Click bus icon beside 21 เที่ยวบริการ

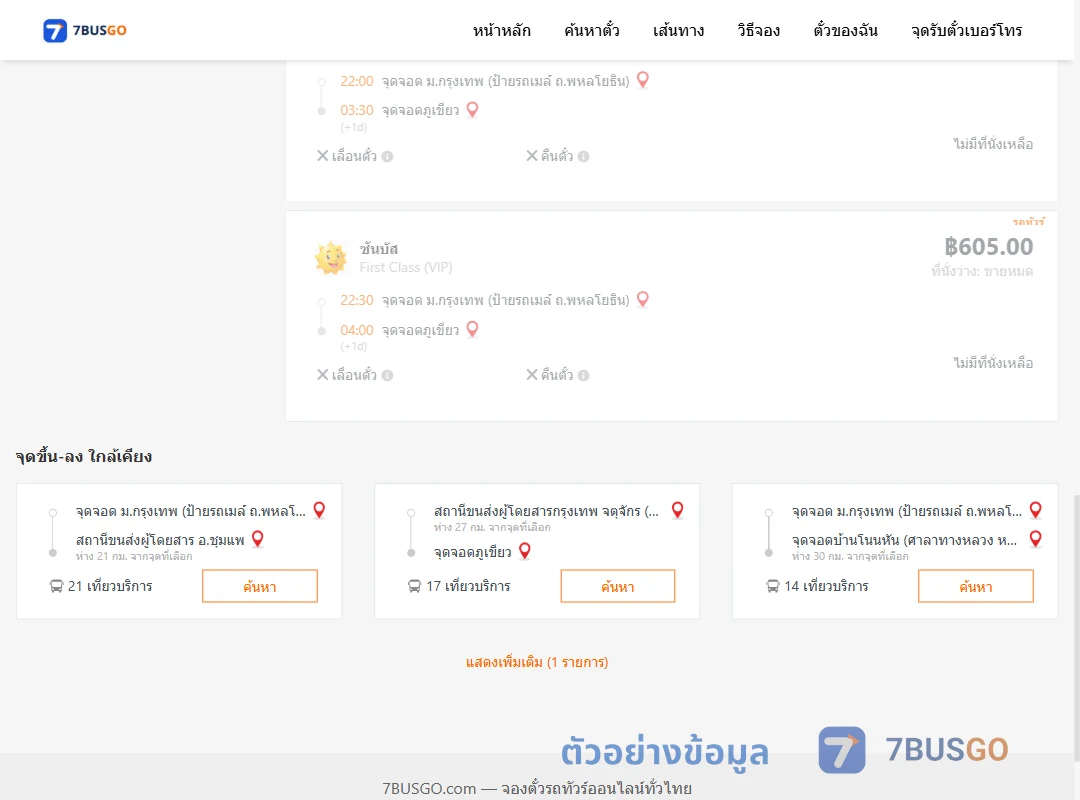56,586
